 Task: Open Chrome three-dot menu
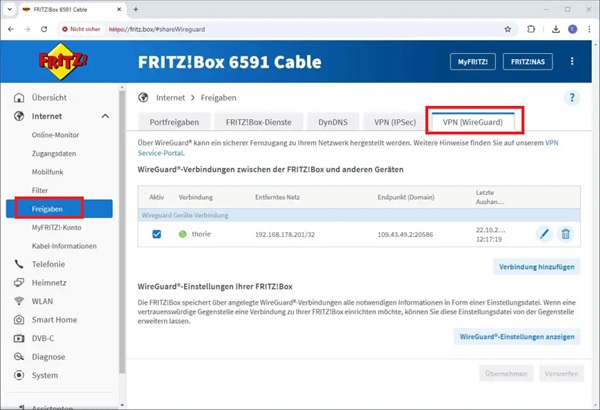(x=589, y=29)
